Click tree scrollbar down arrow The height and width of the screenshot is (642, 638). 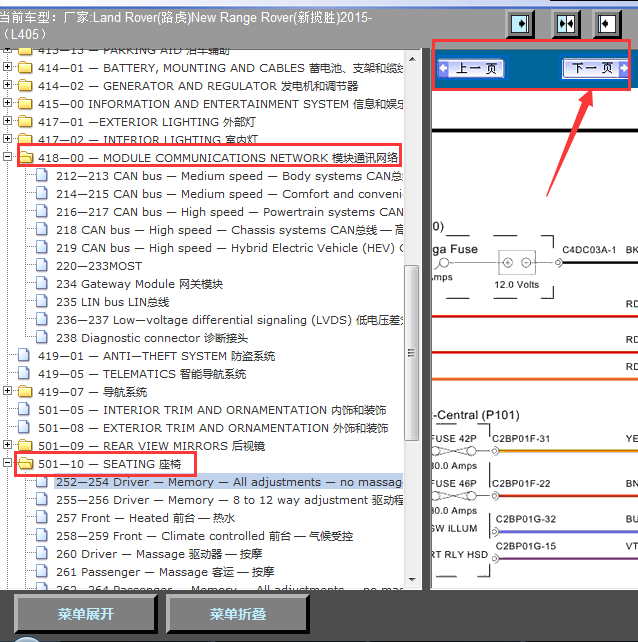(x=412, y=579)
